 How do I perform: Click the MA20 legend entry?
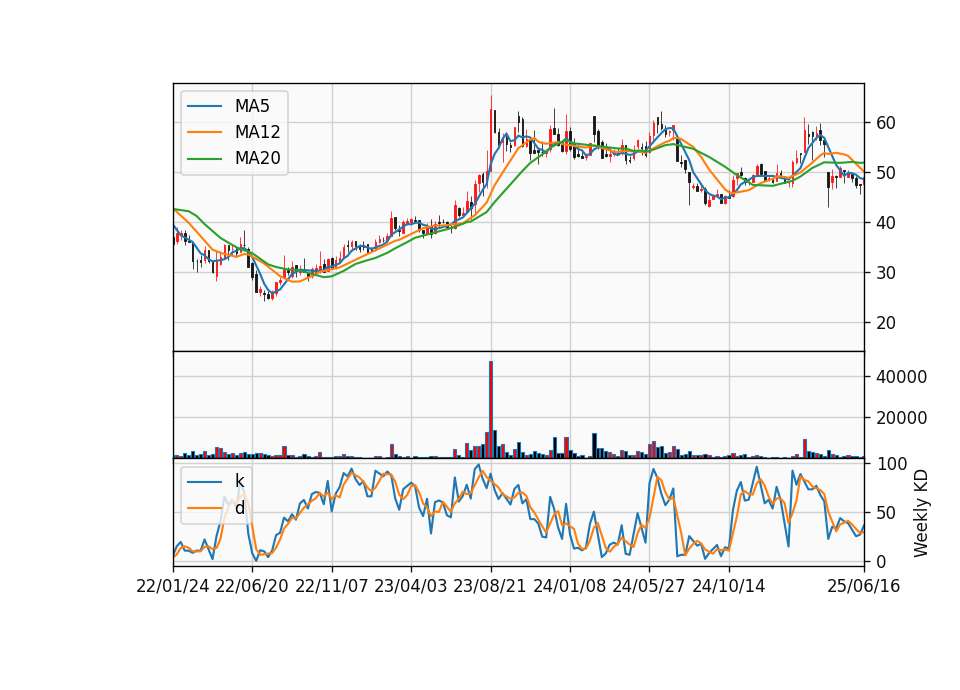pos(234,159)
